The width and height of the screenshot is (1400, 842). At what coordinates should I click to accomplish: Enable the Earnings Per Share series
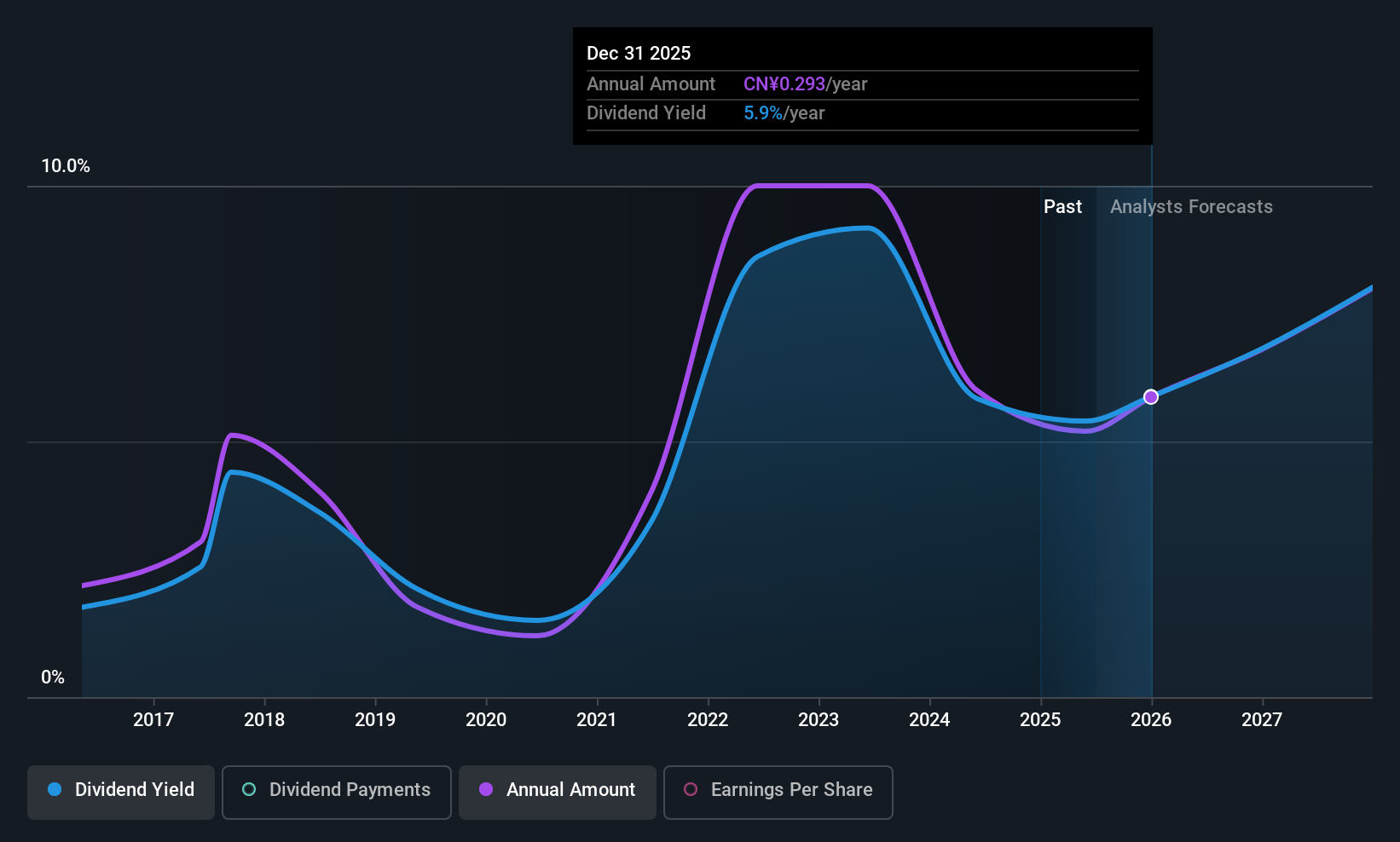[x=778, y=792]
